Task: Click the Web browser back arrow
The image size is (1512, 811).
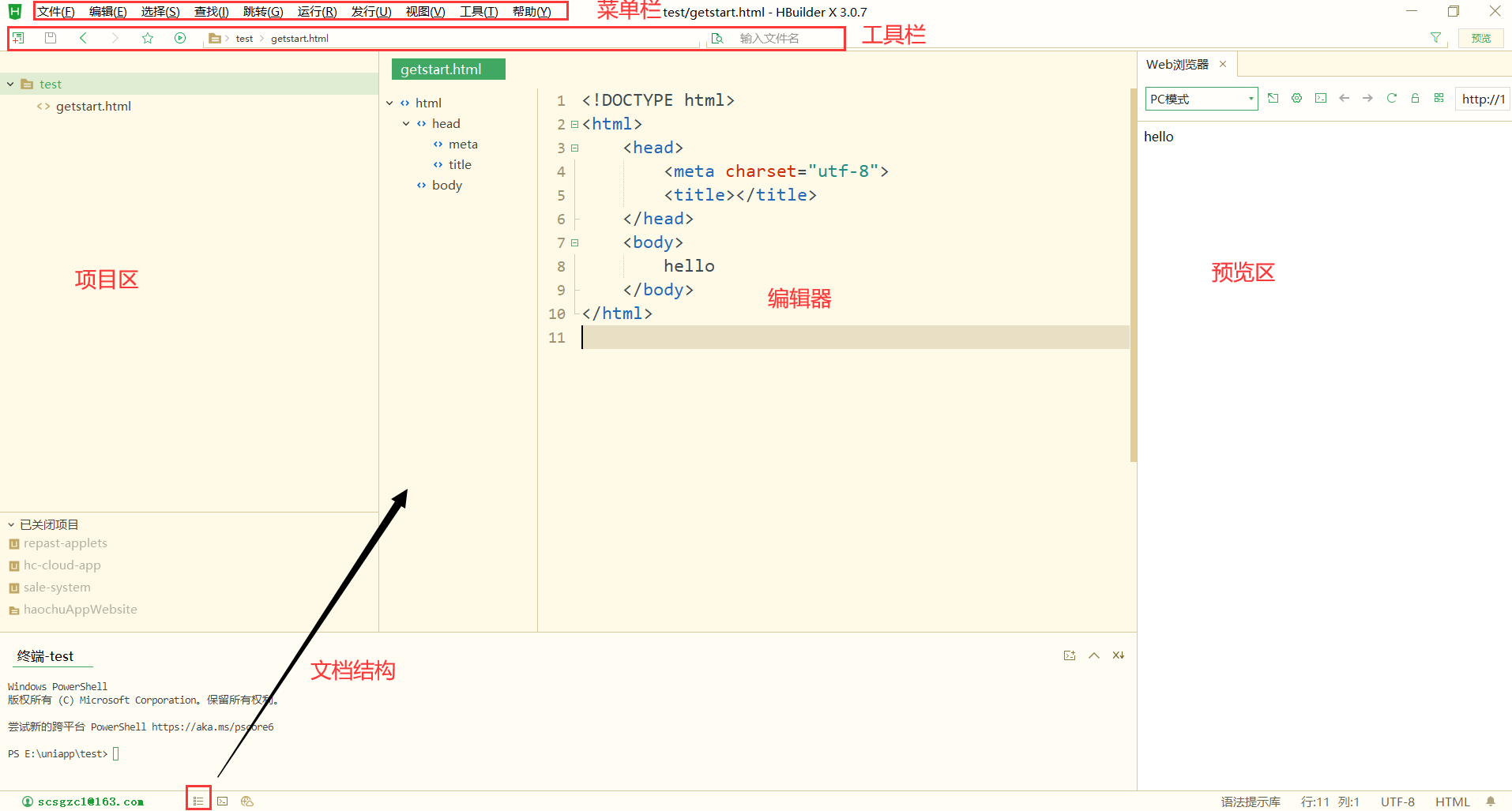Action: point(1345,98)
